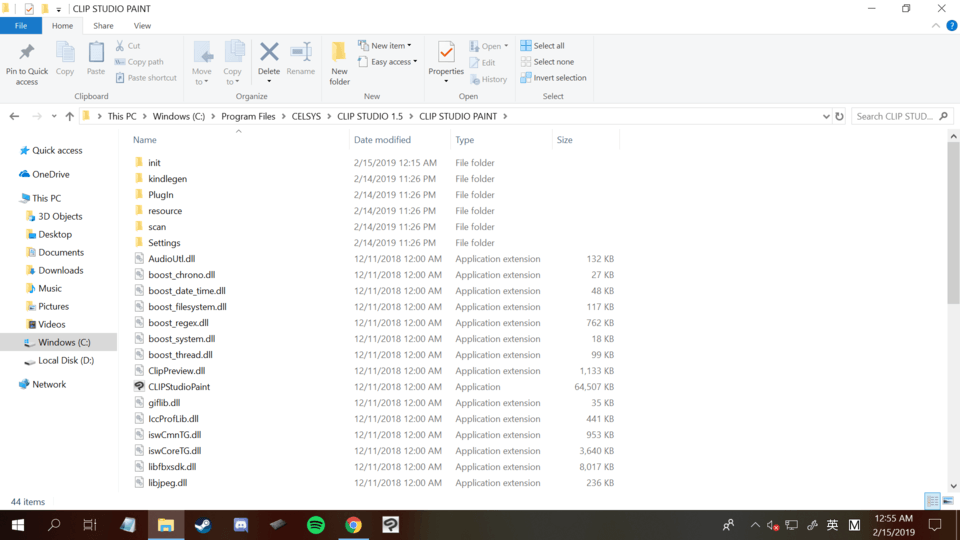This screenshot has height=540, width=960.
Task: Switch to the Share ribbon tab
Action: 103,26
